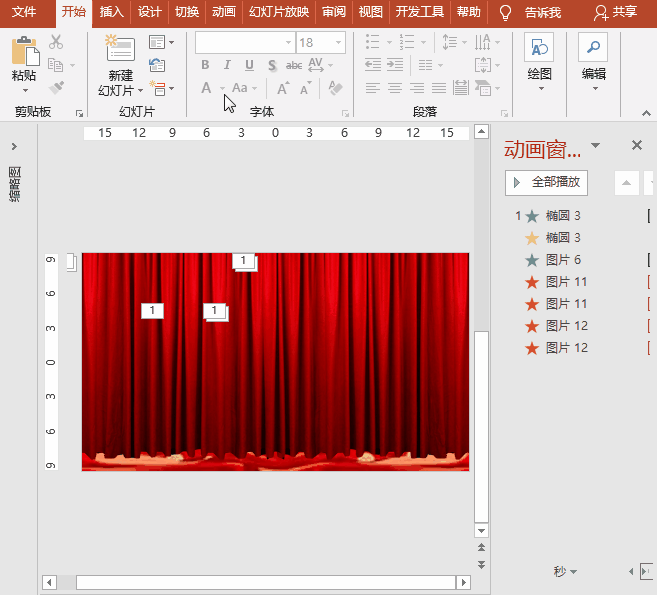
Task: Click the Share (共享) button
Action: click(x=616, y=12)
